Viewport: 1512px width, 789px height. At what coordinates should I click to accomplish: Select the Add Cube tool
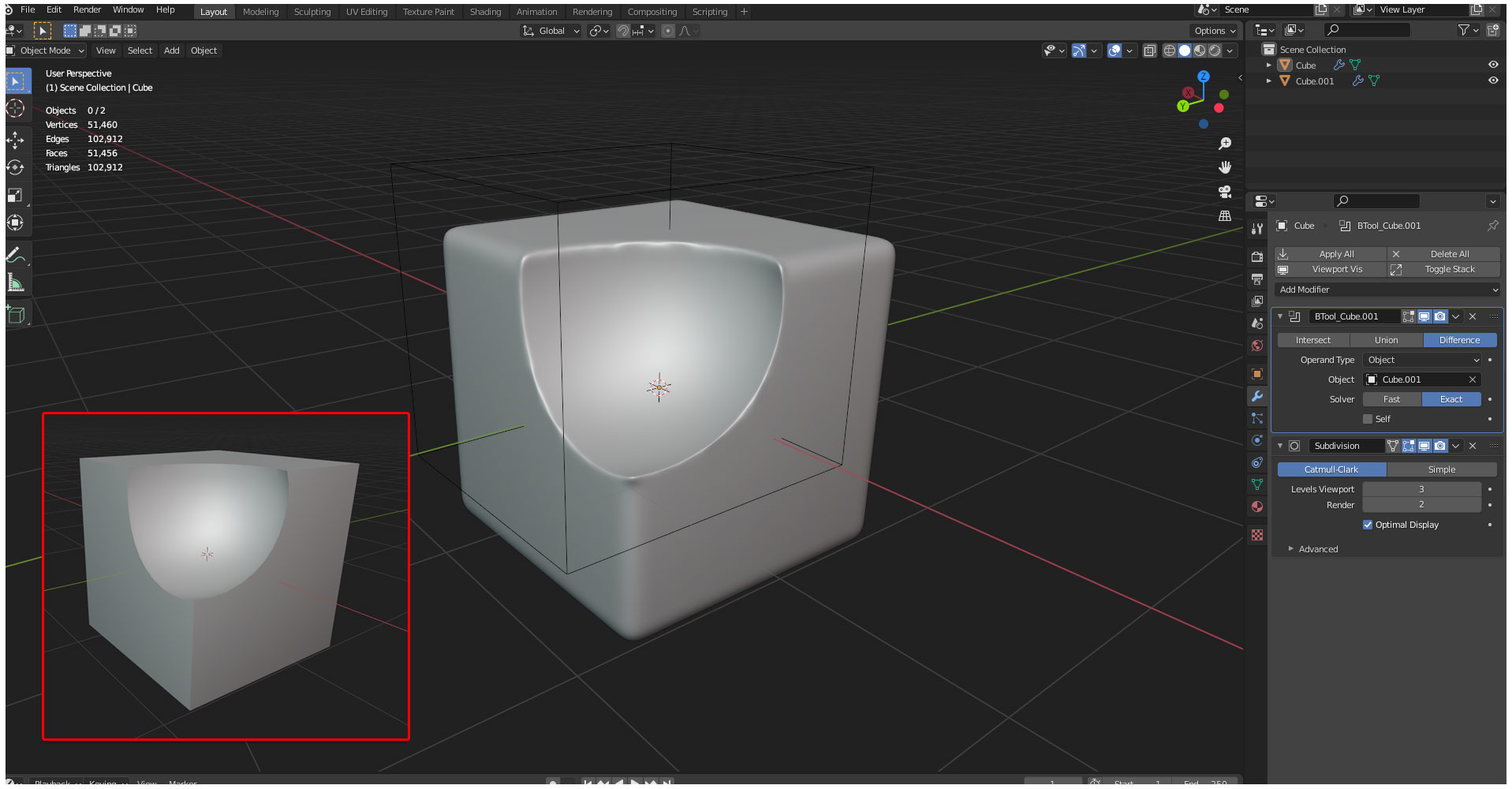(x=16, y=315)
